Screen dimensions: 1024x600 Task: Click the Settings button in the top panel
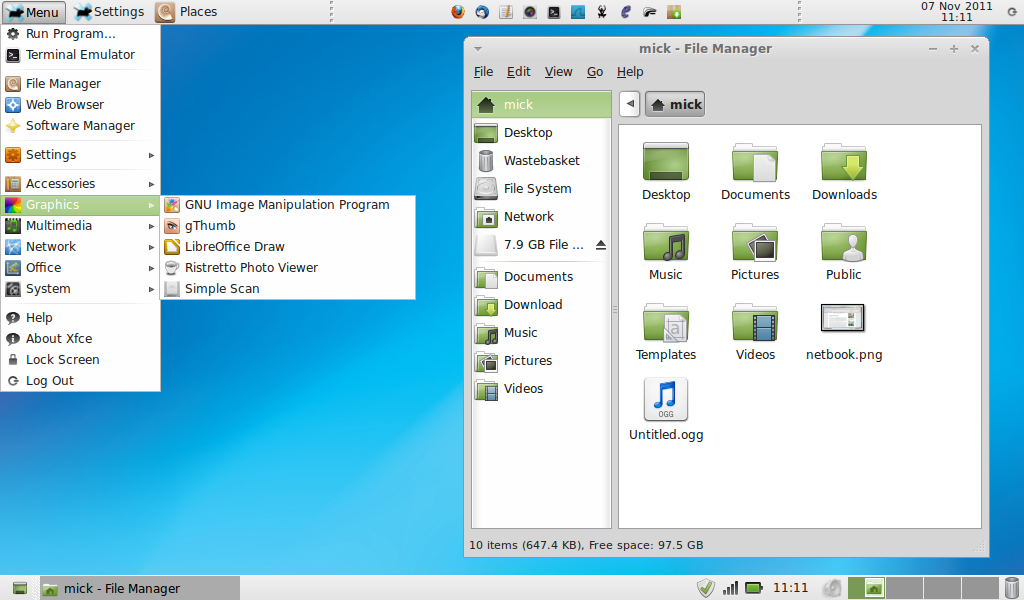click(109, 12)
